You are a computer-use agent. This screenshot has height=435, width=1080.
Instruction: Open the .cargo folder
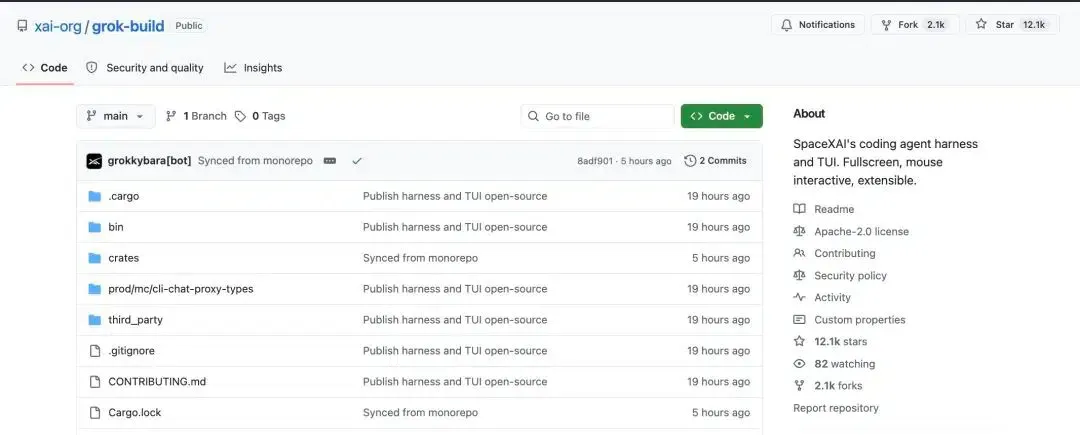pyautogui.click(x=123, y=196)
